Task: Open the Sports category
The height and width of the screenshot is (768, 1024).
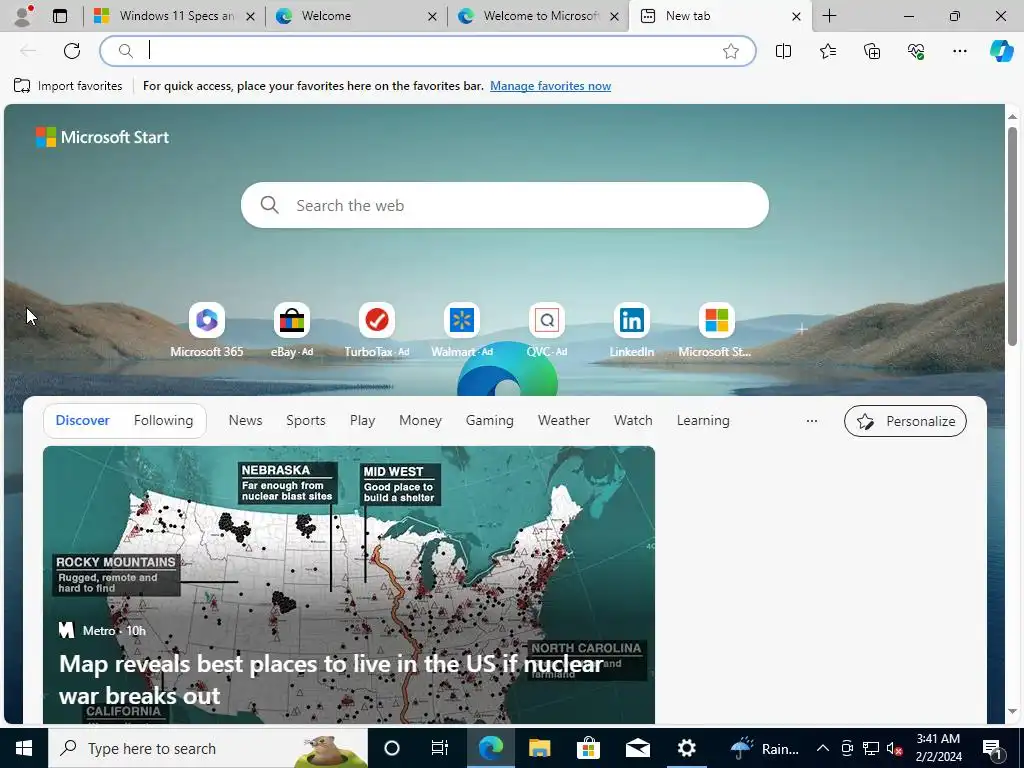Action: point(306,421)
